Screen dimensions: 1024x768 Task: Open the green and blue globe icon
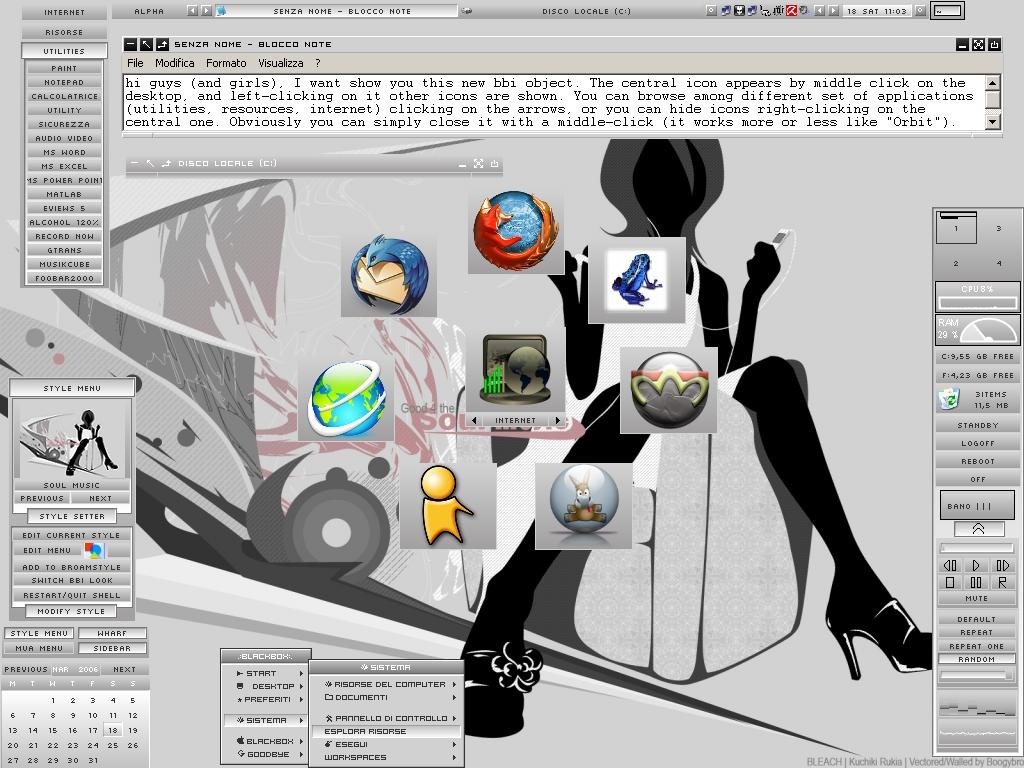[346, 398]
